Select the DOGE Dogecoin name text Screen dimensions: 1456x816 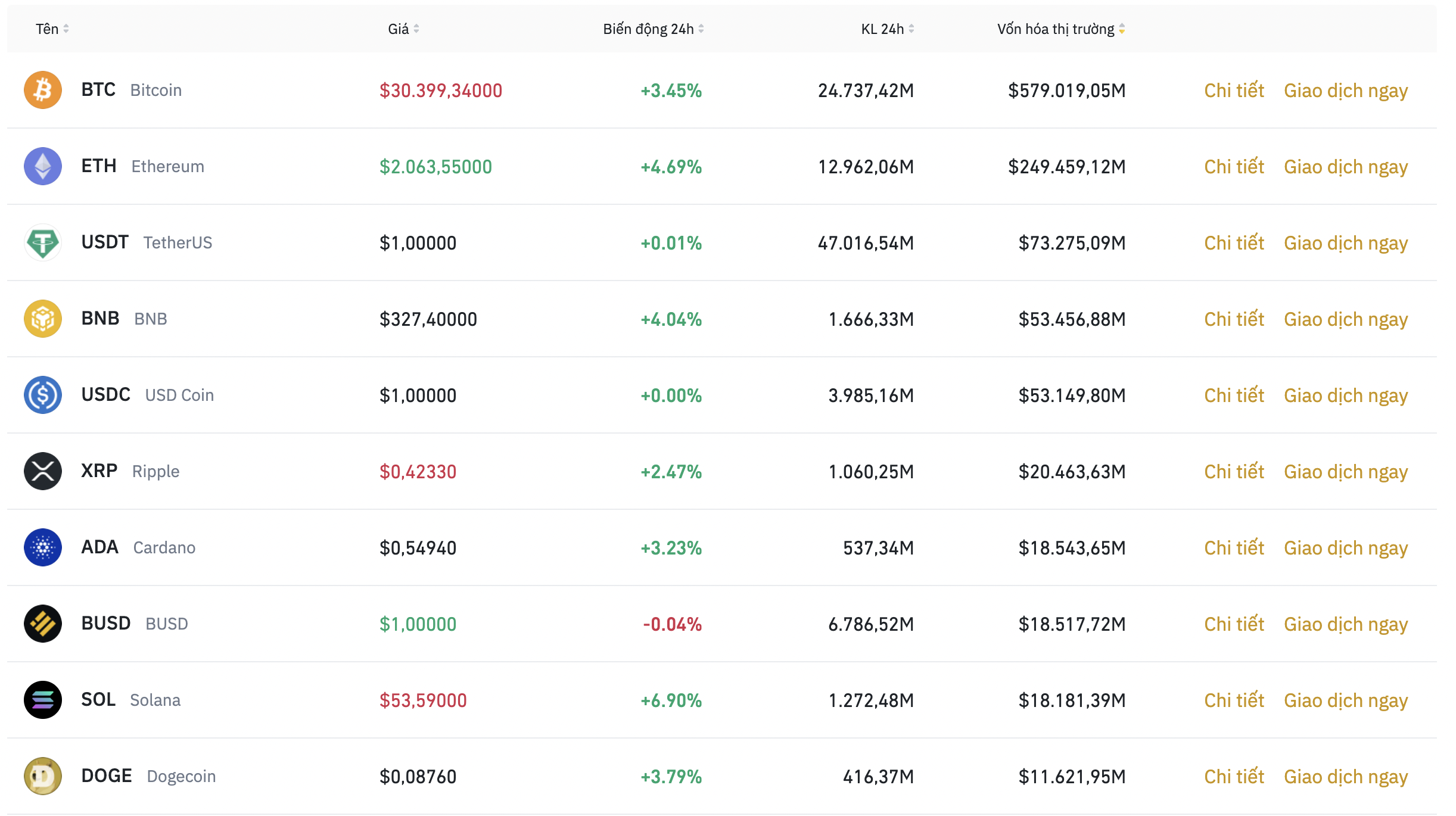point(148,776)
